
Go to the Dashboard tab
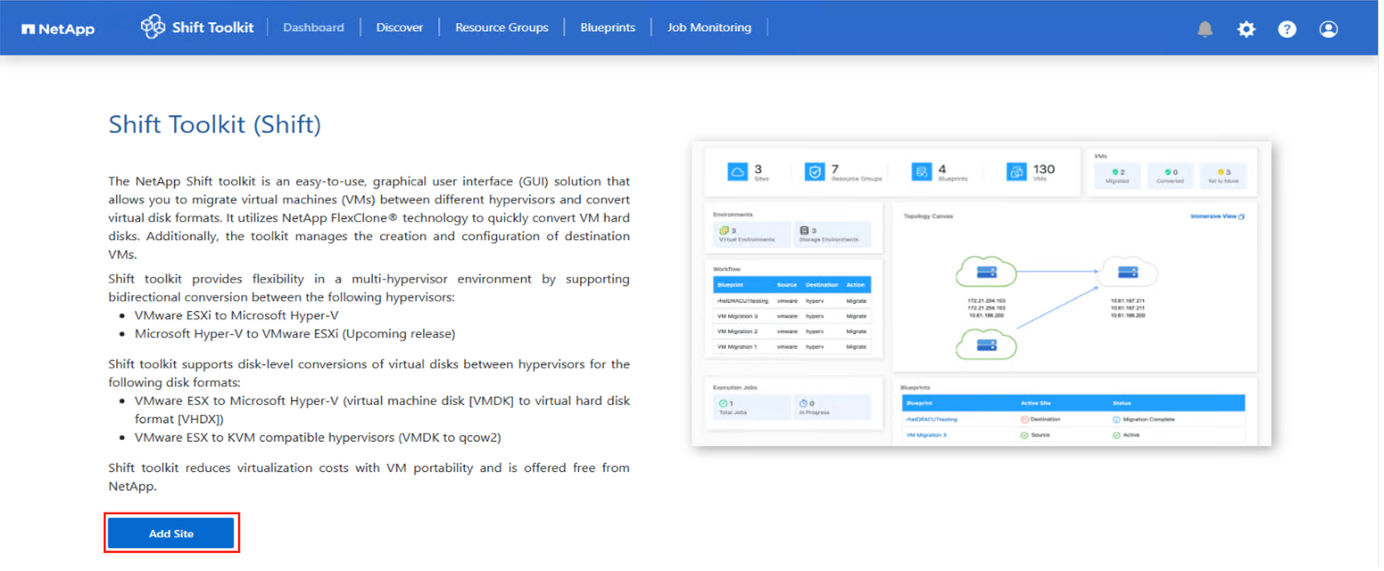315,28
